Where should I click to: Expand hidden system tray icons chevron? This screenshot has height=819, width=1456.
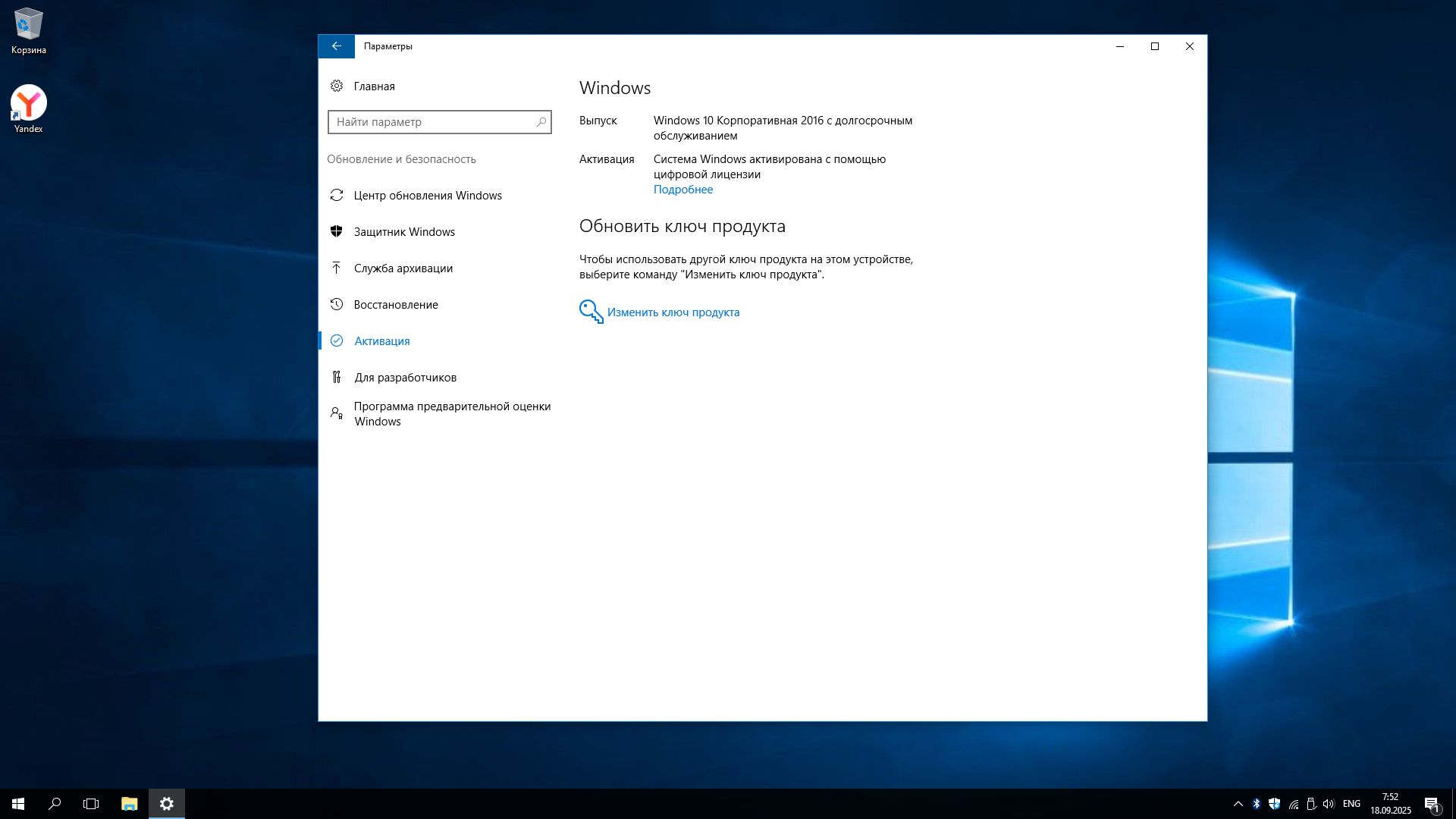click(x=1238, y=804)
